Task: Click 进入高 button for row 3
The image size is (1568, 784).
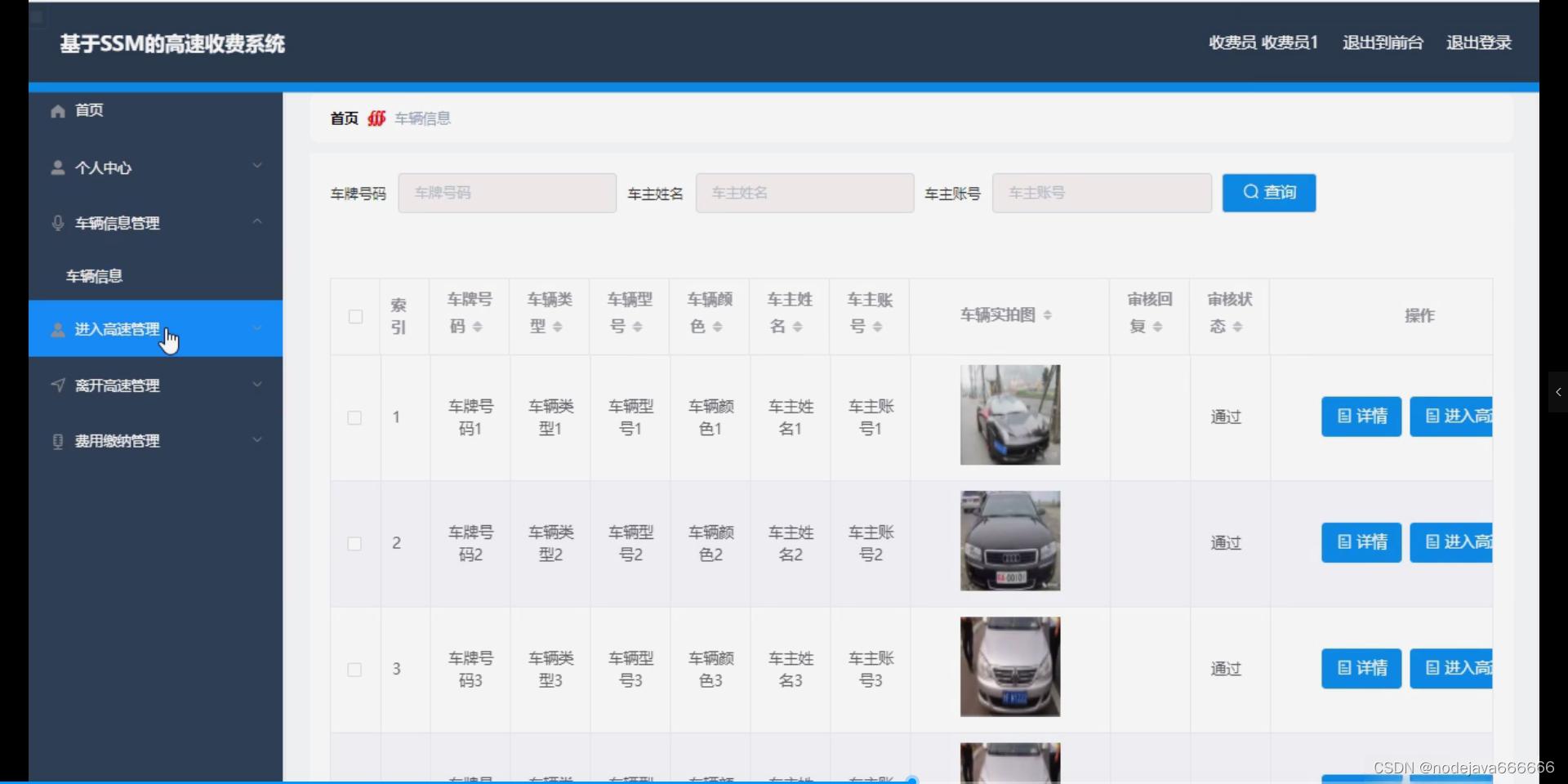Action: coord(1451,668)
